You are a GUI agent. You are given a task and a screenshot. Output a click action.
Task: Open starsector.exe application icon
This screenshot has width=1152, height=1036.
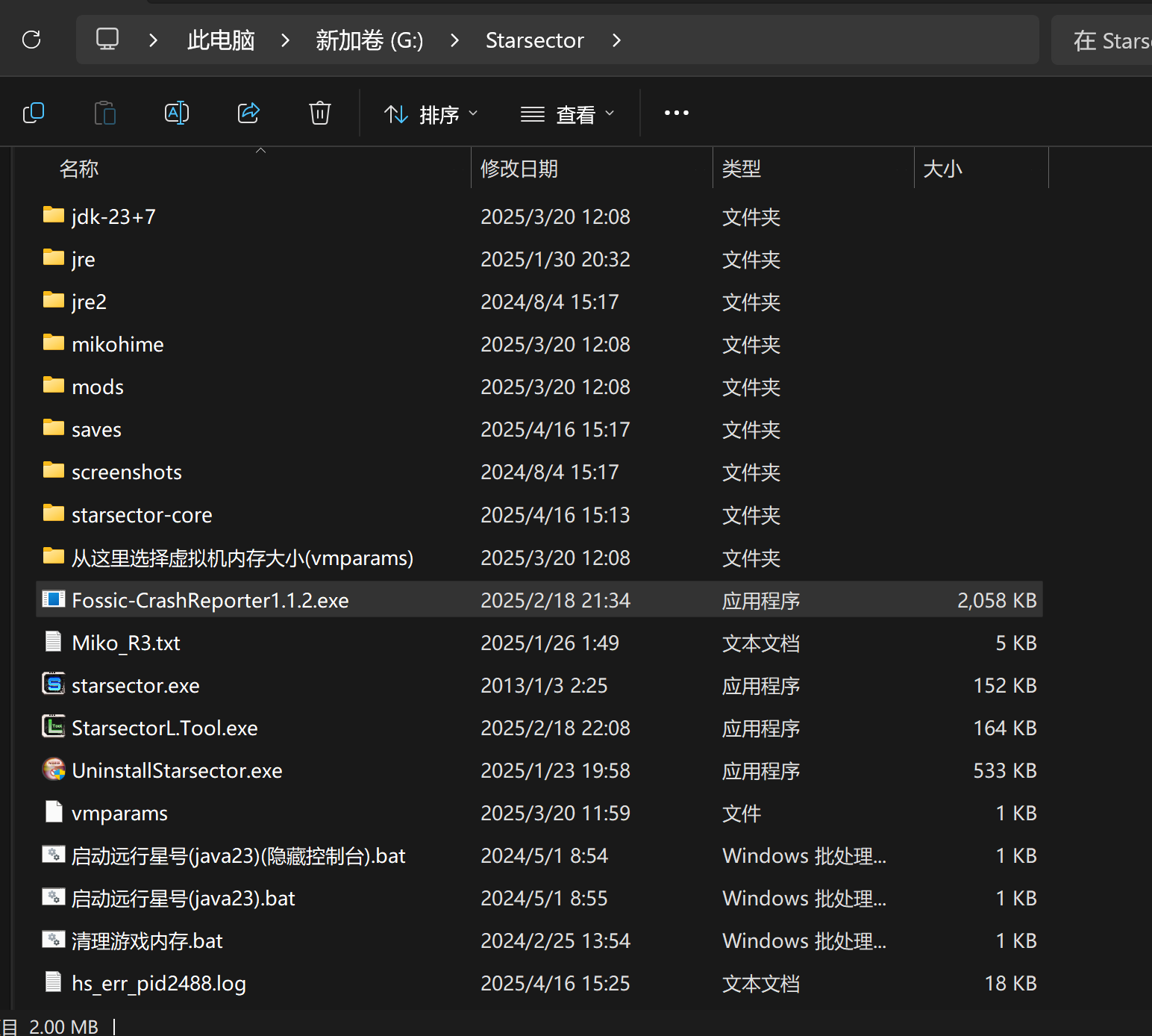(x=53, y=684)
